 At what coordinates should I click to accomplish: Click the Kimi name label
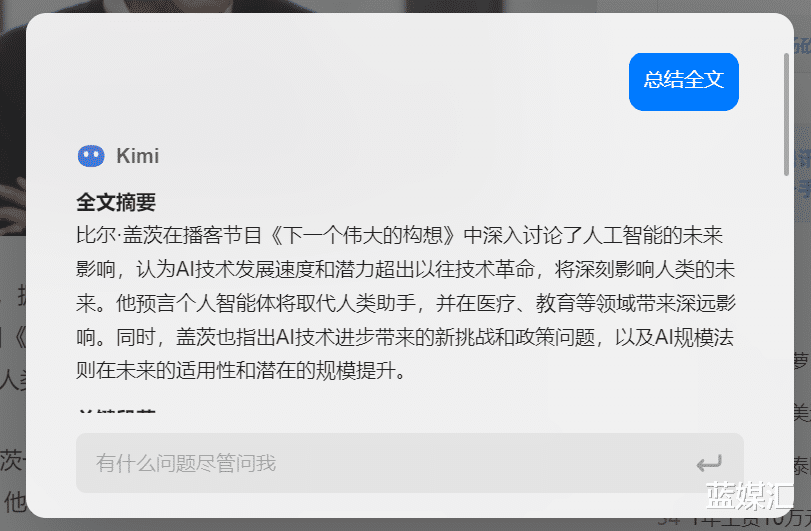coord(137,156)
